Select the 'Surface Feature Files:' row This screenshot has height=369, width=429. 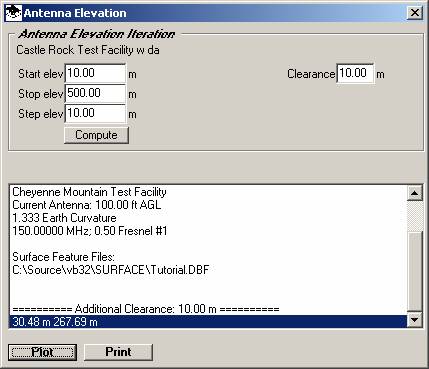[x=208, y=257]
